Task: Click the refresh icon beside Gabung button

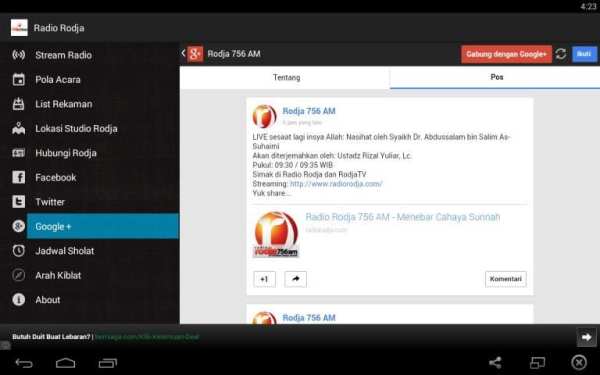Action: tap(561, 54)
